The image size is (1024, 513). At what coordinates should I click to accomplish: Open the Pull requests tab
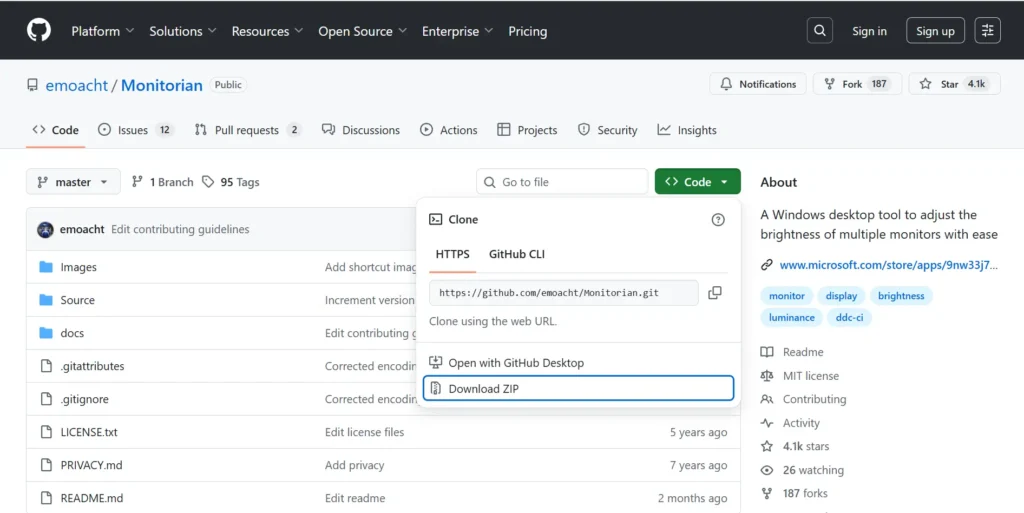[x=247, y=130]
